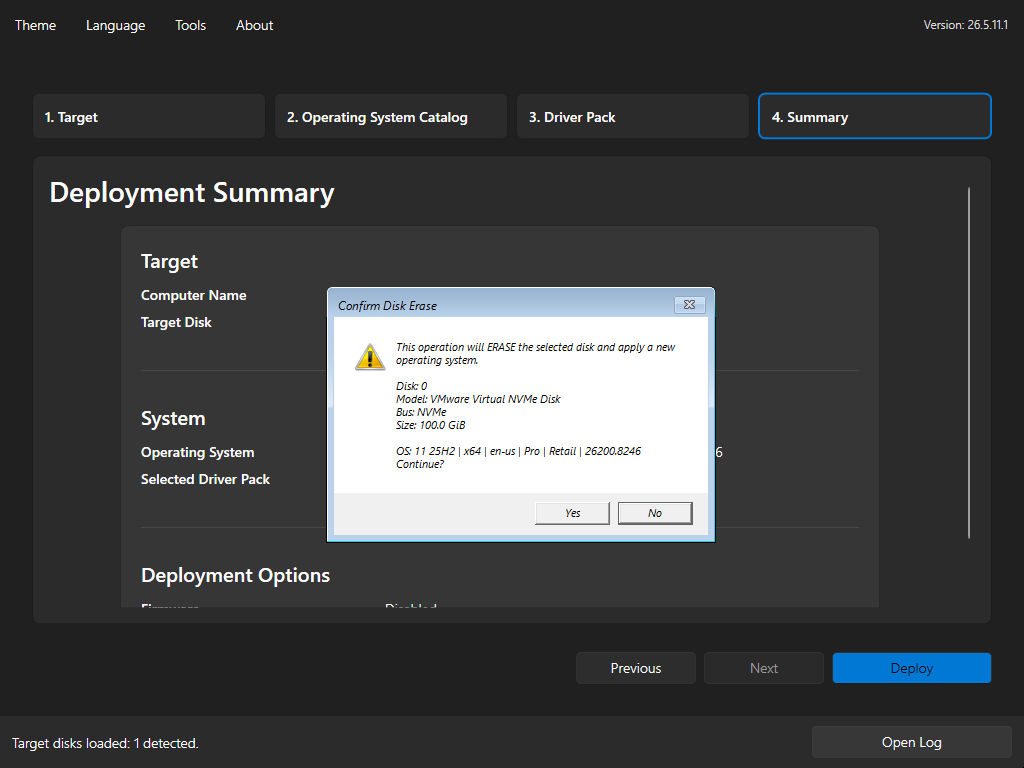Go to step 1. Target

[x=149, y=116]
